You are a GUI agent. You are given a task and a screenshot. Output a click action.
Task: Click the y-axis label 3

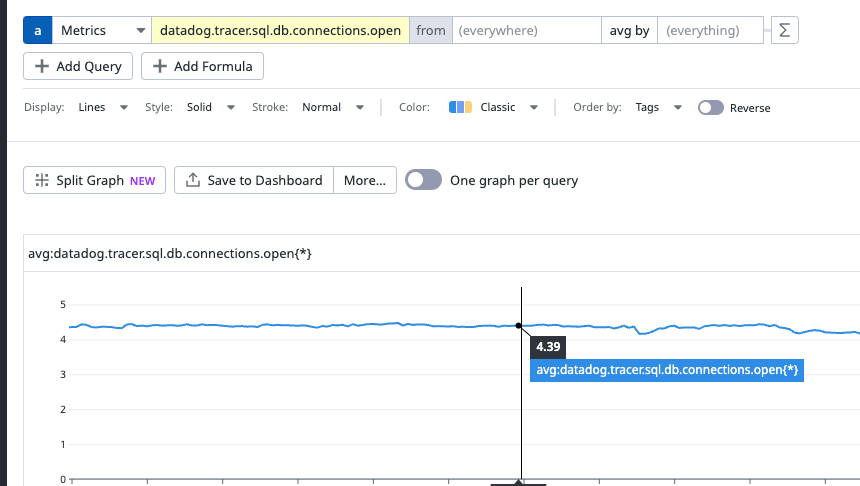(x=63, y=375)
